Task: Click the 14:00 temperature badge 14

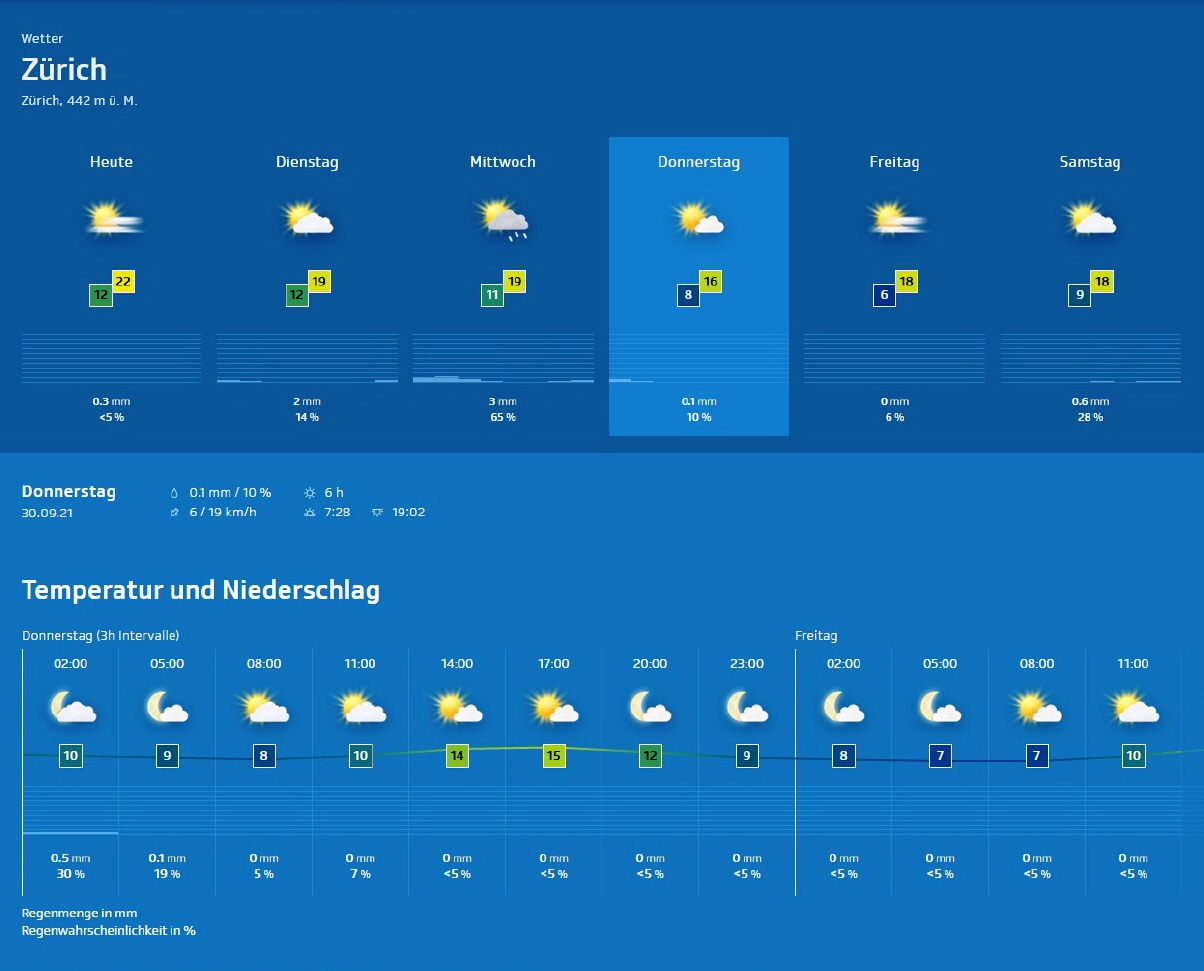Action: [x=457, y=756]
